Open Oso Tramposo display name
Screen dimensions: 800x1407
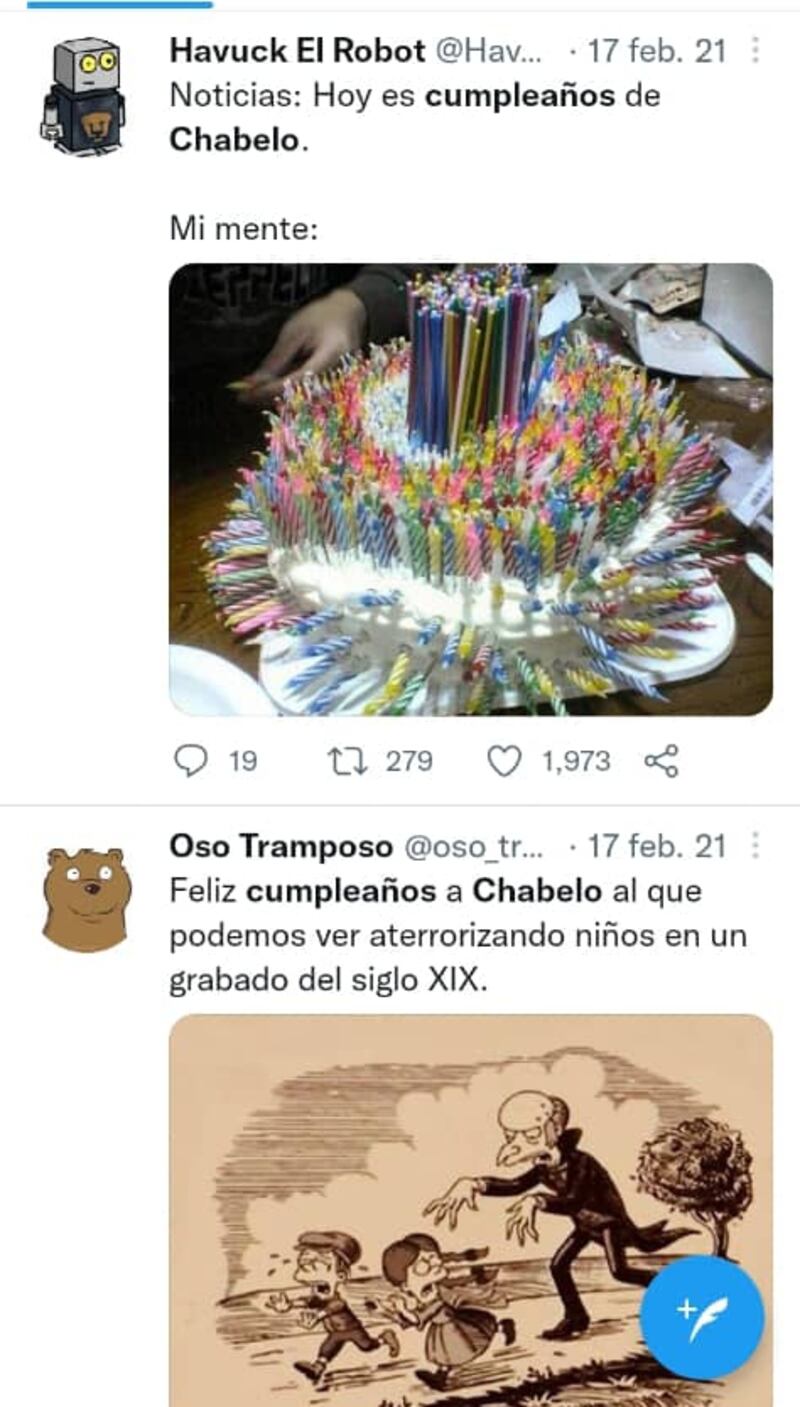pyautogui.click(x=281, y=847)
